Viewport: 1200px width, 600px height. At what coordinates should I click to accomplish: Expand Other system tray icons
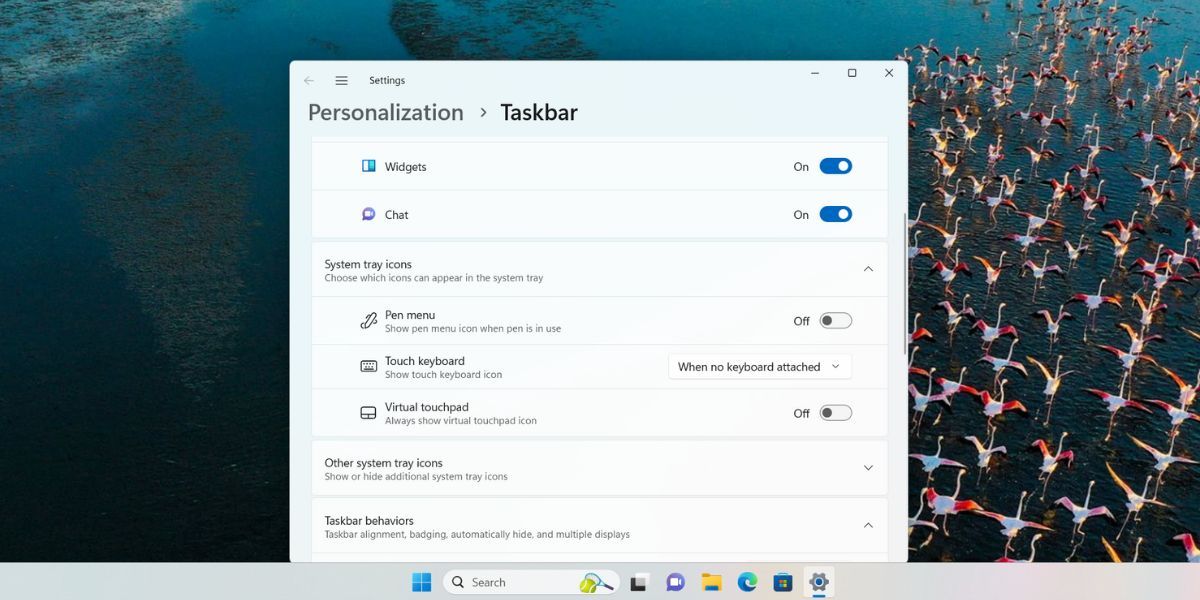[868, 467]
